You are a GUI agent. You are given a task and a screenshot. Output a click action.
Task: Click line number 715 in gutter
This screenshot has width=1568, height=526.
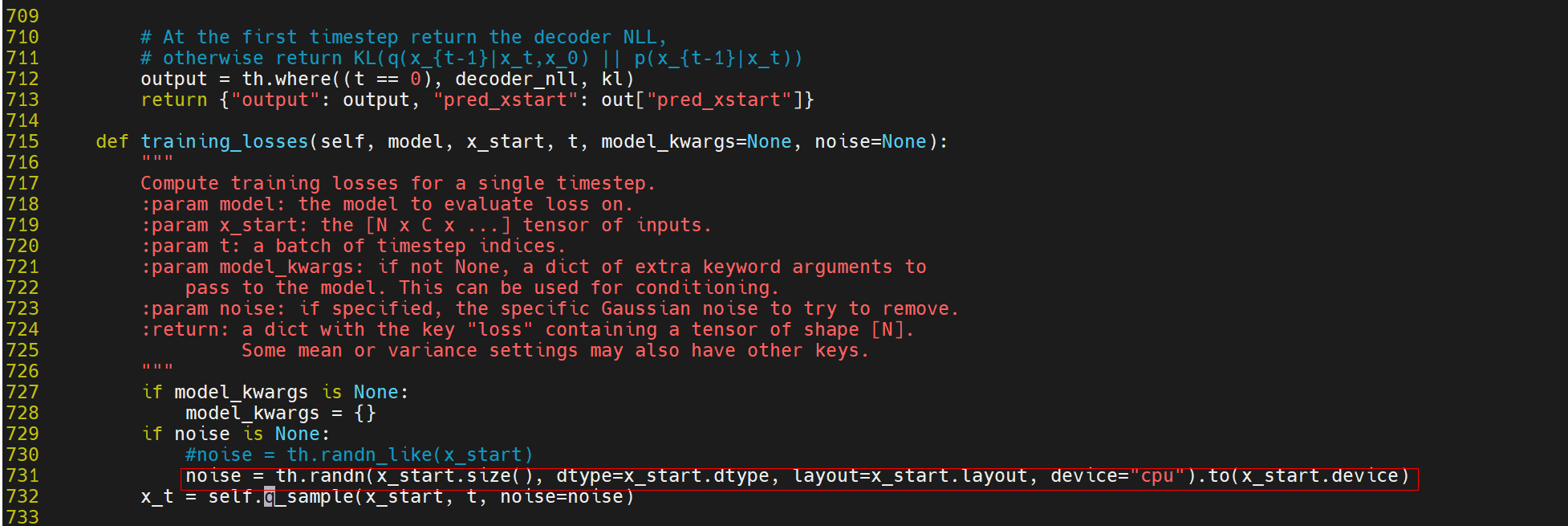[x=22, y=141]
